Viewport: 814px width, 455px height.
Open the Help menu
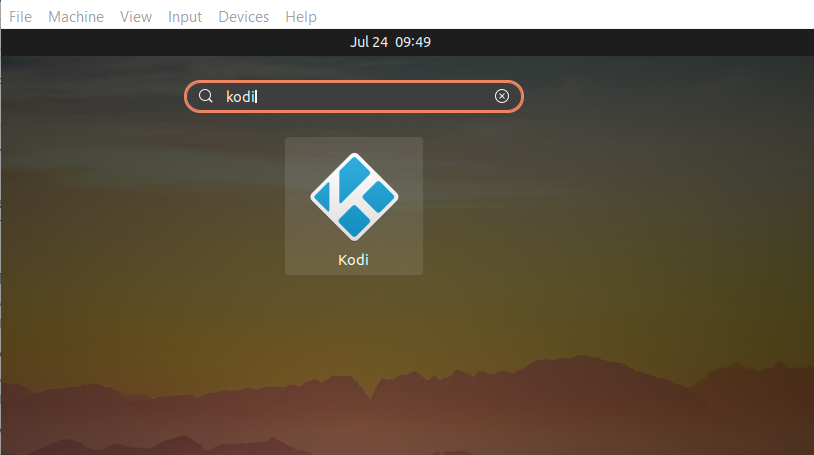tap(301, 17)
